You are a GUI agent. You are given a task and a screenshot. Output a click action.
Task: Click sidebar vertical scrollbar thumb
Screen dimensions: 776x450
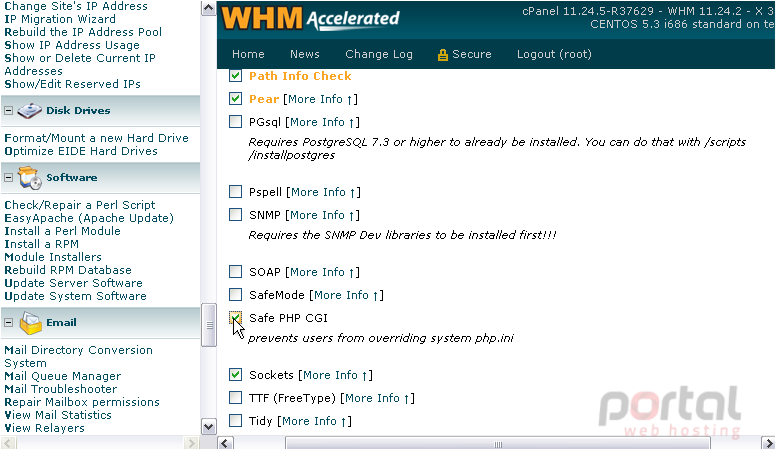(209, 325)
